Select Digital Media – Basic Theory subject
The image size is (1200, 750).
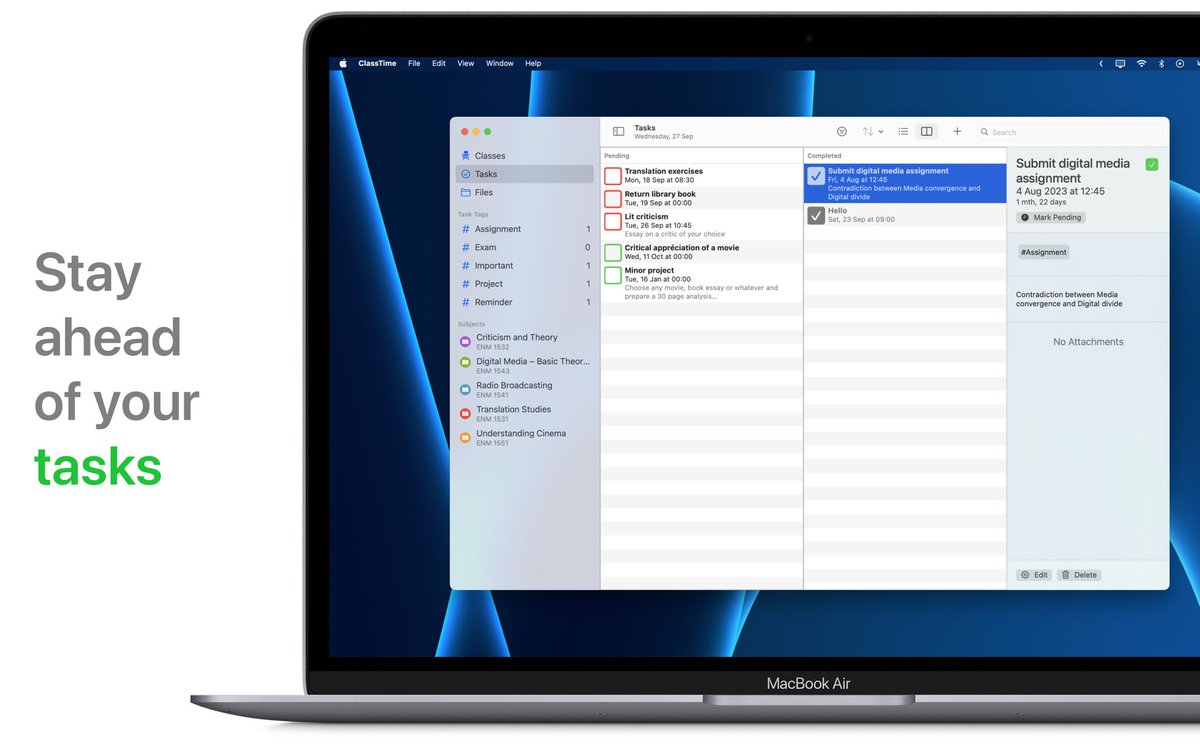click(524, 366)
